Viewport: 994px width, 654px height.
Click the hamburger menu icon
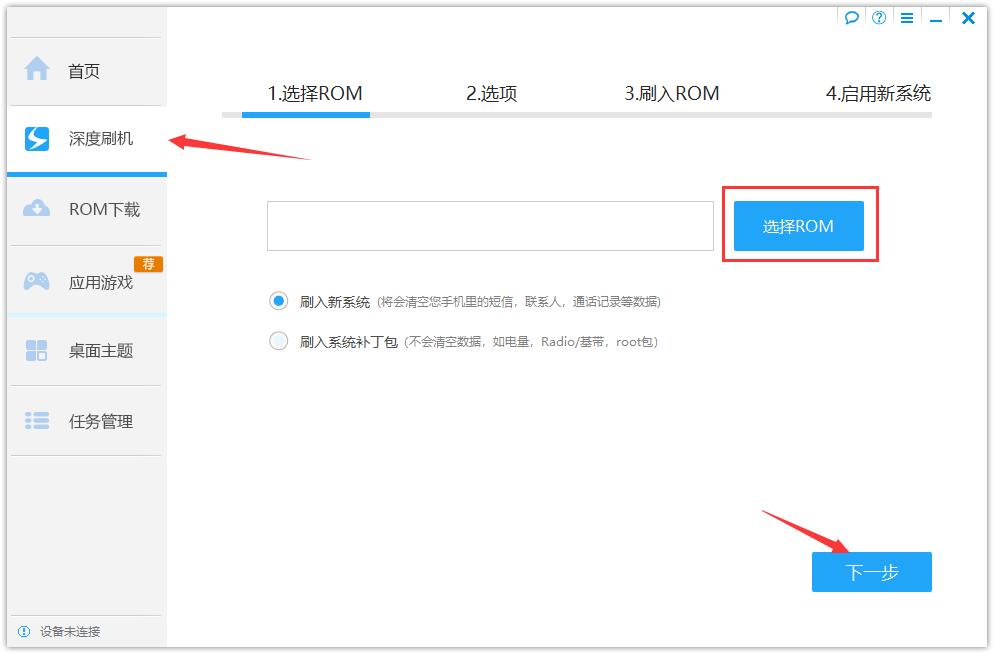[907, 17]
